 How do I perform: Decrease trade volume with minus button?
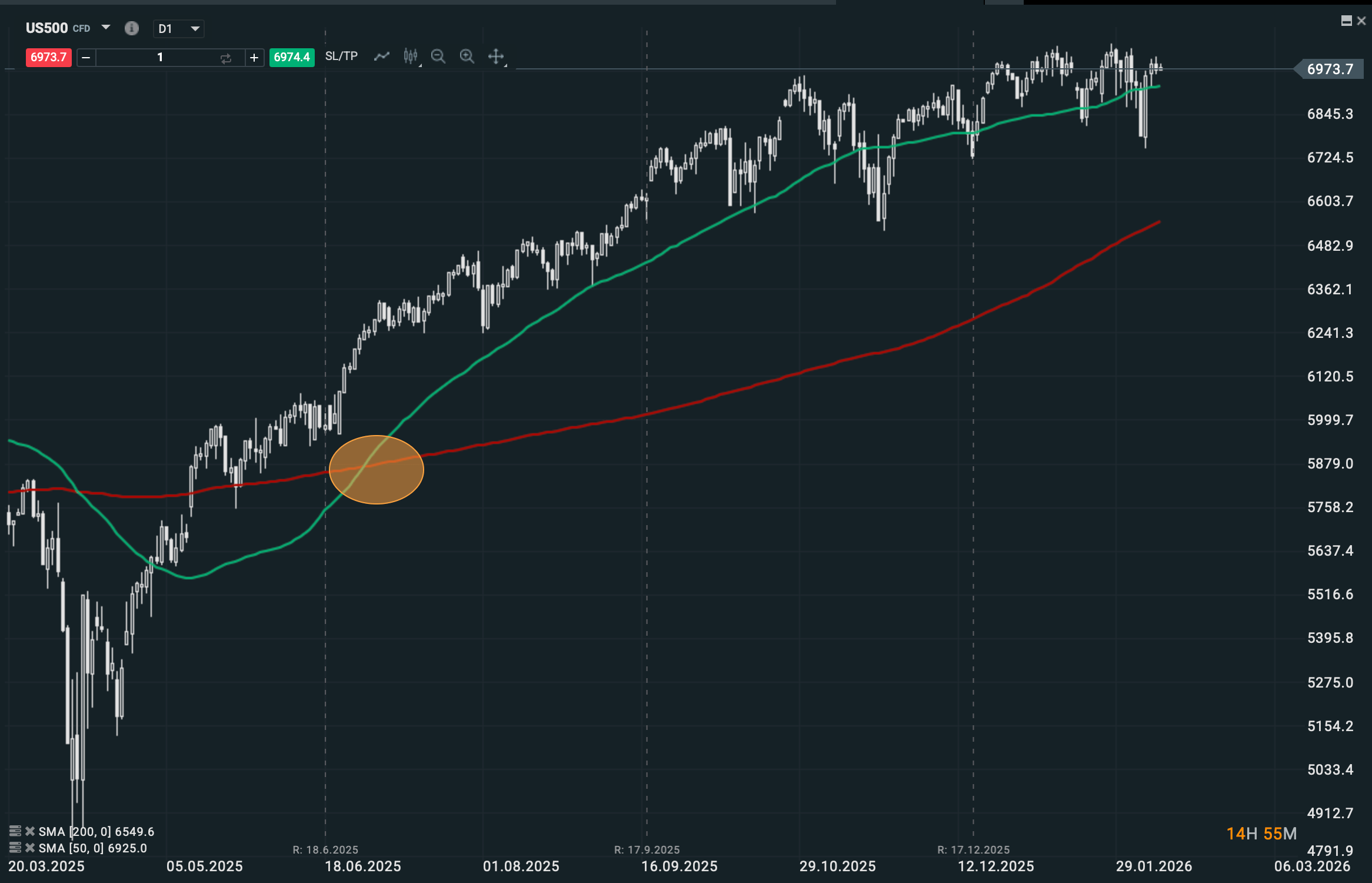coord(86,58)
